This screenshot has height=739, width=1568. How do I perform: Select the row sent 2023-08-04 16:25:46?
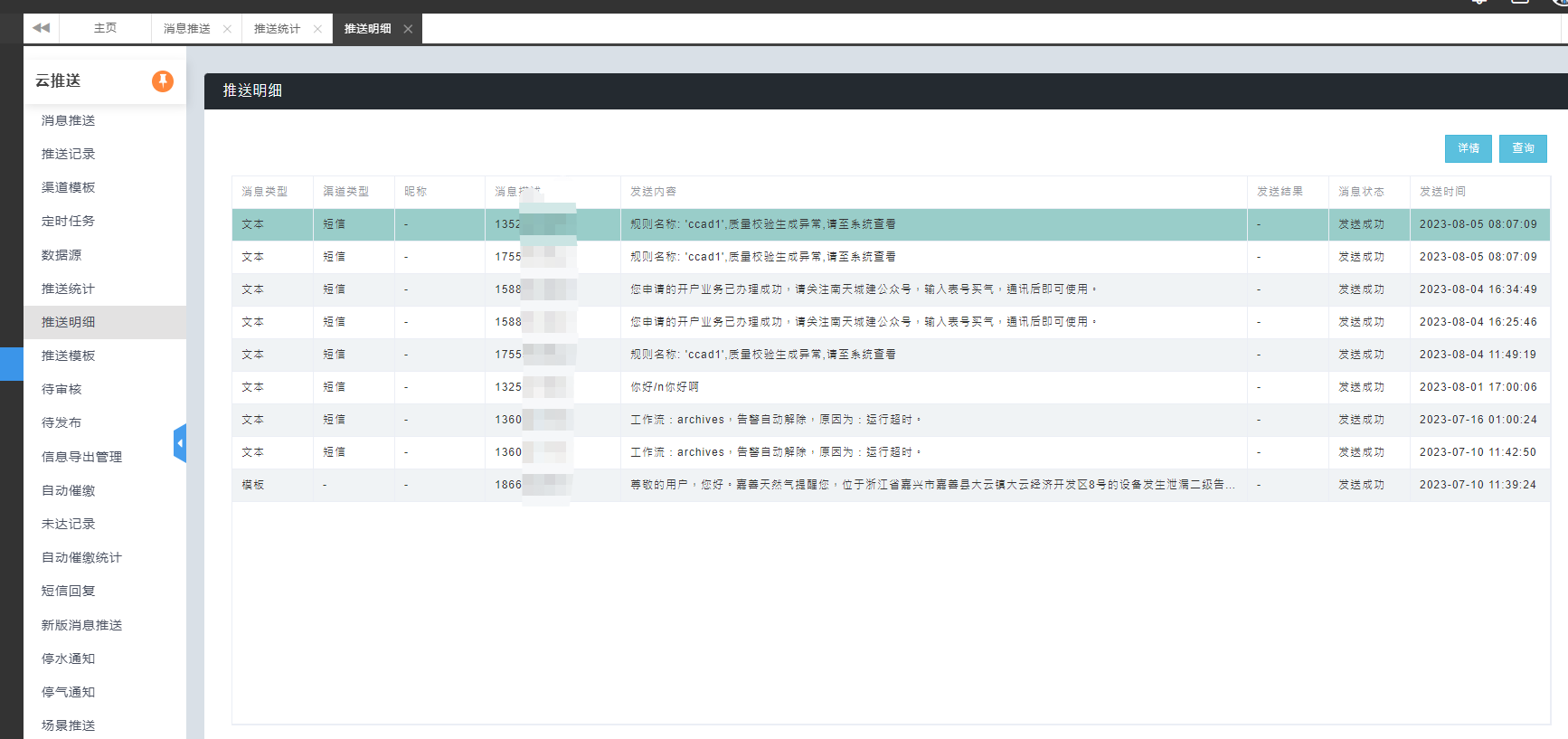[891, 322]
